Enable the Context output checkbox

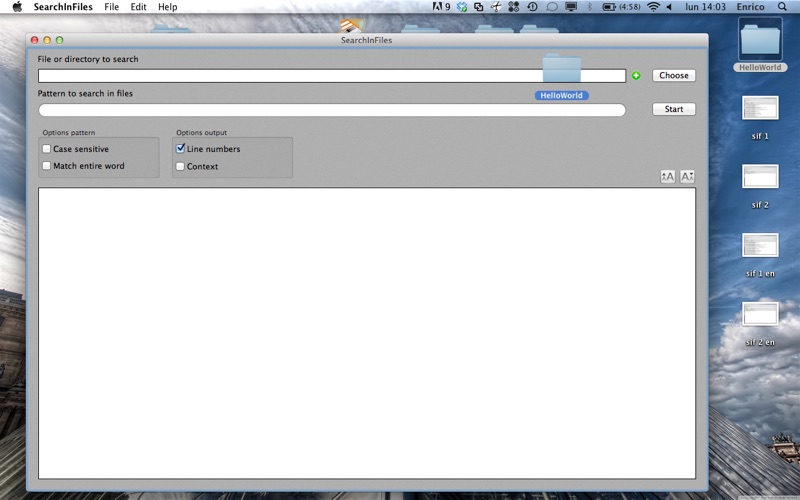coord(180,166)
